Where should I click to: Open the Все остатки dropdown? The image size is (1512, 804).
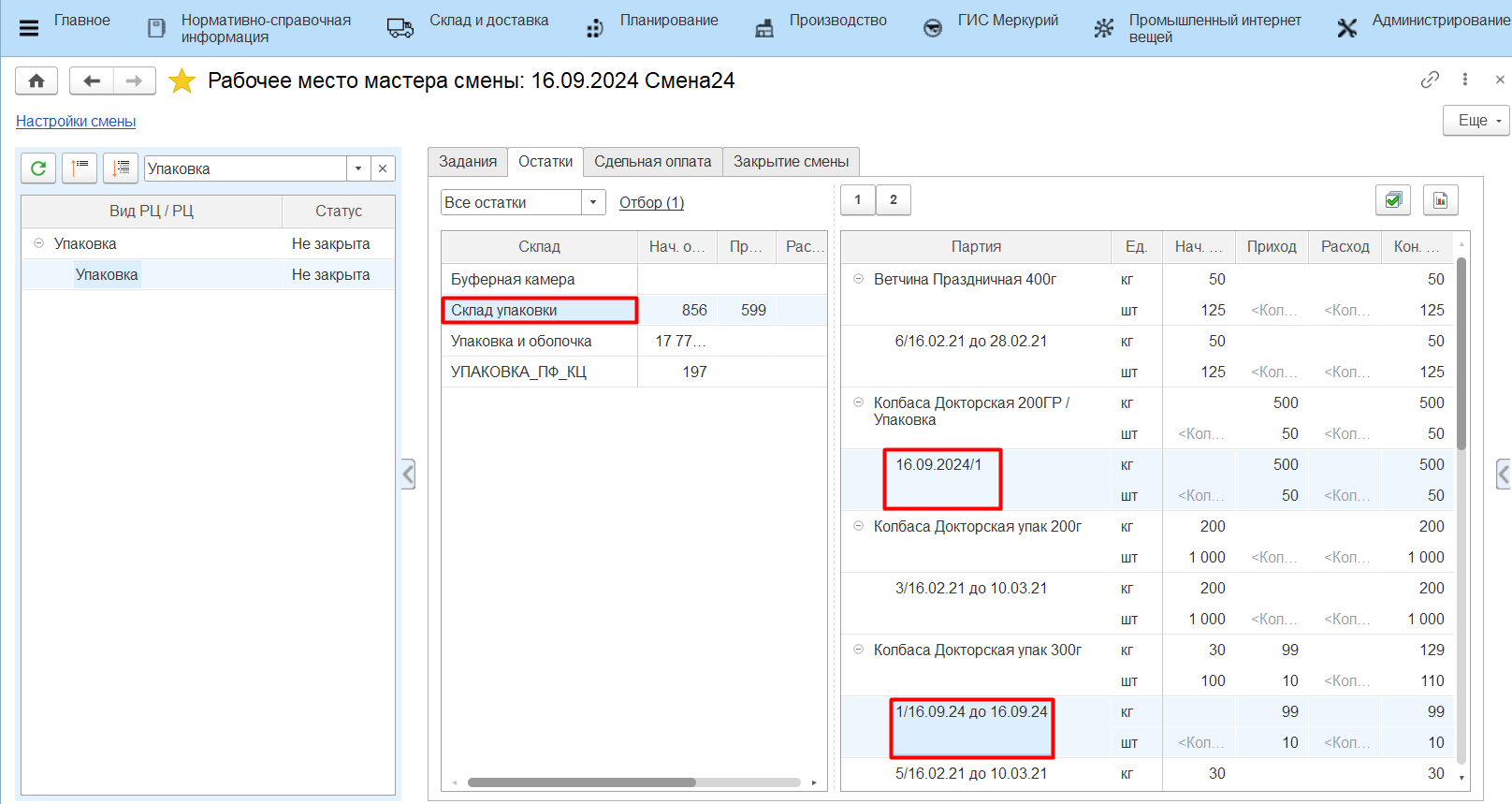[593, 202]
